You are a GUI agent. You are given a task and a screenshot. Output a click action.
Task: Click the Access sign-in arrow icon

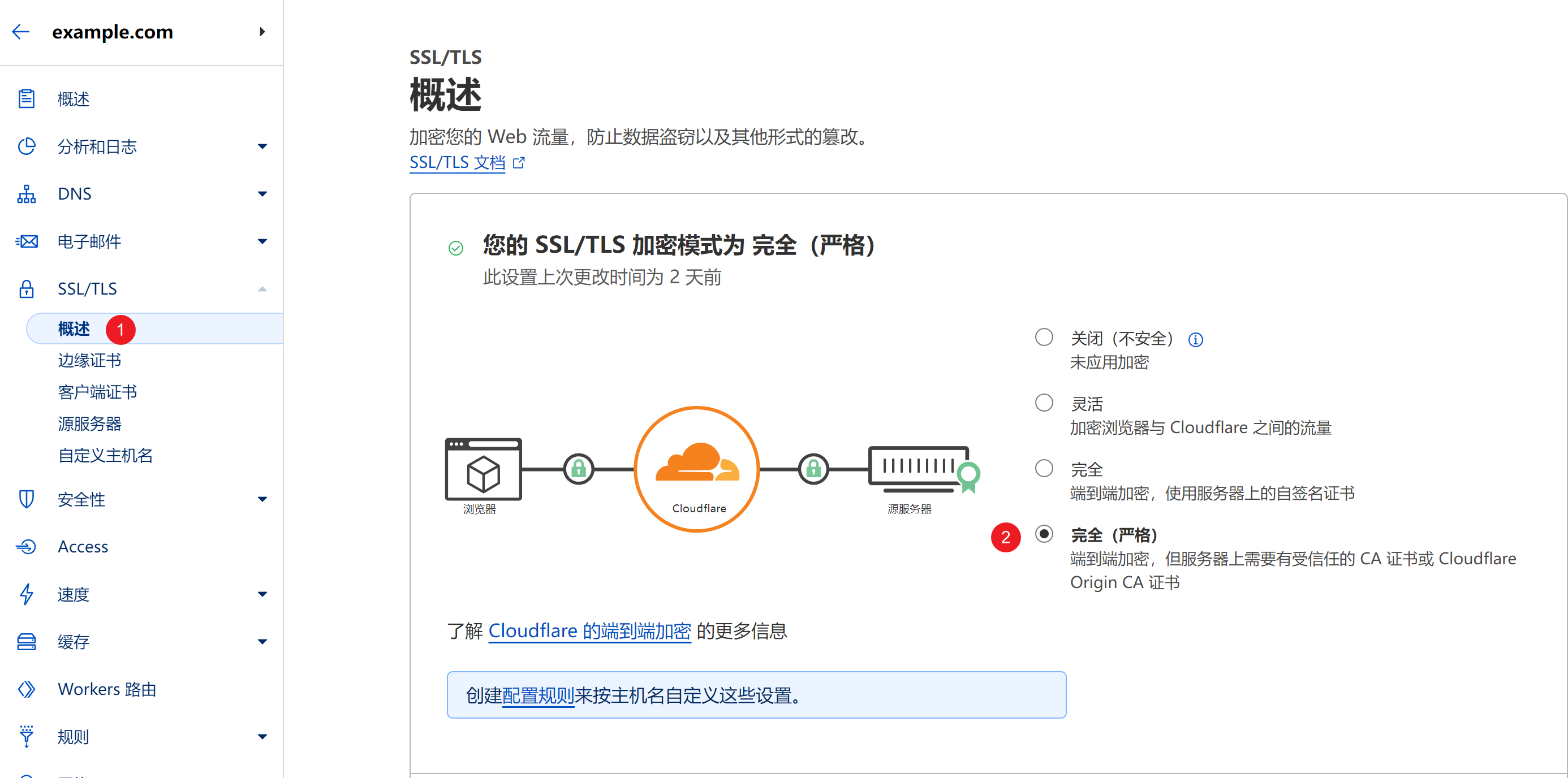[26, 546]
